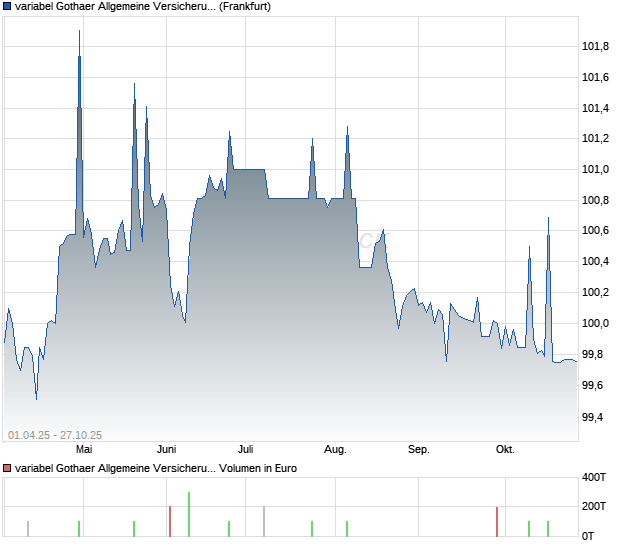
Task: Click the red volume bar before Okt.
Action: click(x=497, y=522)
